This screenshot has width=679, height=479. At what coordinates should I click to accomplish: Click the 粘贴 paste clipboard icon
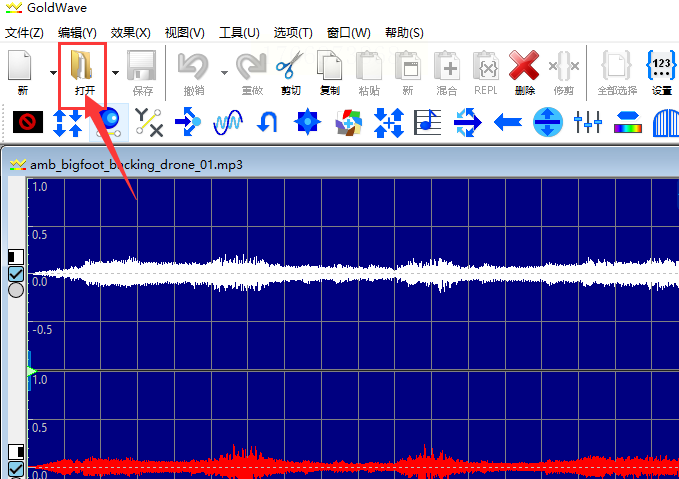pos(369,65)
